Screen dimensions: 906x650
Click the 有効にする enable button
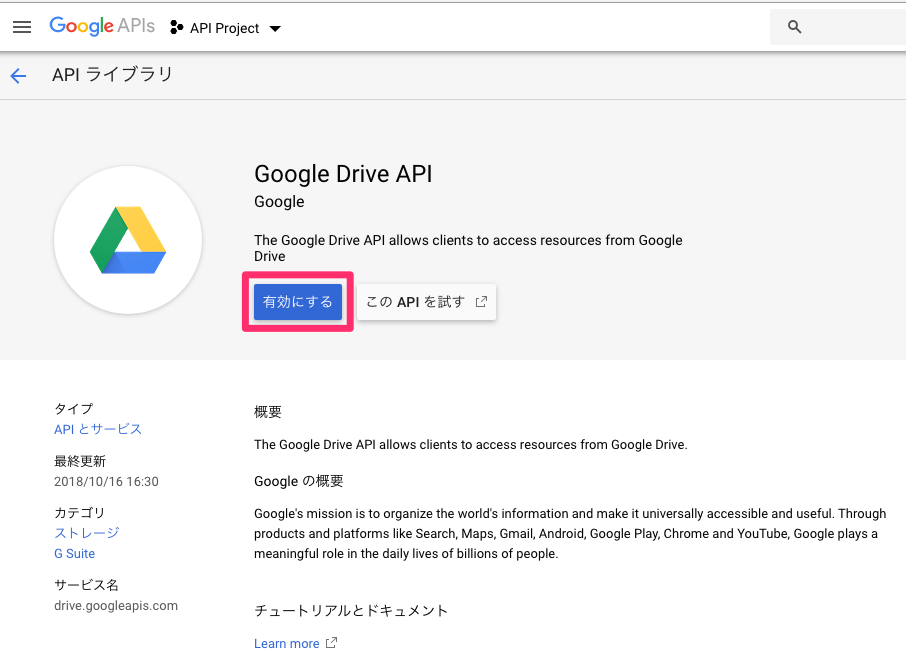(x=298, y=302)
